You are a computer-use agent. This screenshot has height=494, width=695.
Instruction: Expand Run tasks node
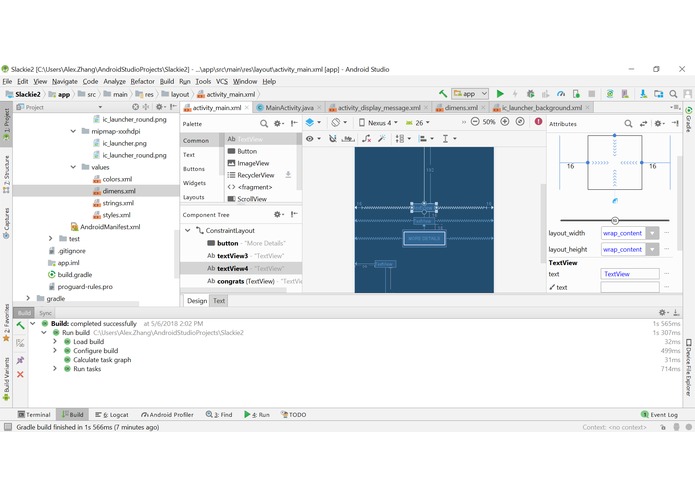55,369
